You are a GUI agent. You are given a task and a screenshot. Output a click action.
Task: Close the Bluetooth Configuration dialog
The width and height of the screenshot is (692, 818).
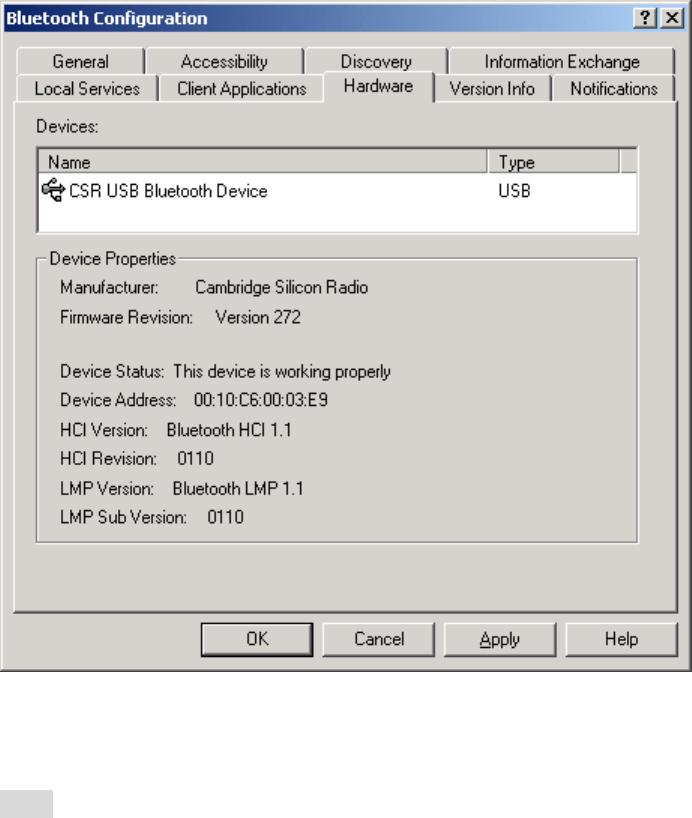(x=672, y=18)
